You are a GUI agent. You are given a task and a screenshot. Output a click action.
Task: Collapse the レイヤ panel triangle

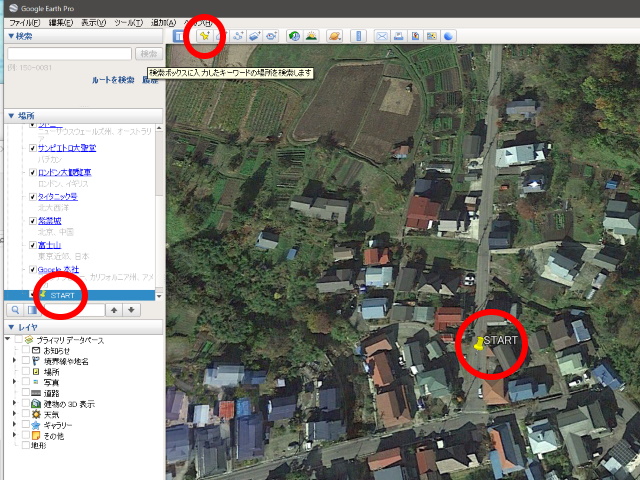coord(11,327)
